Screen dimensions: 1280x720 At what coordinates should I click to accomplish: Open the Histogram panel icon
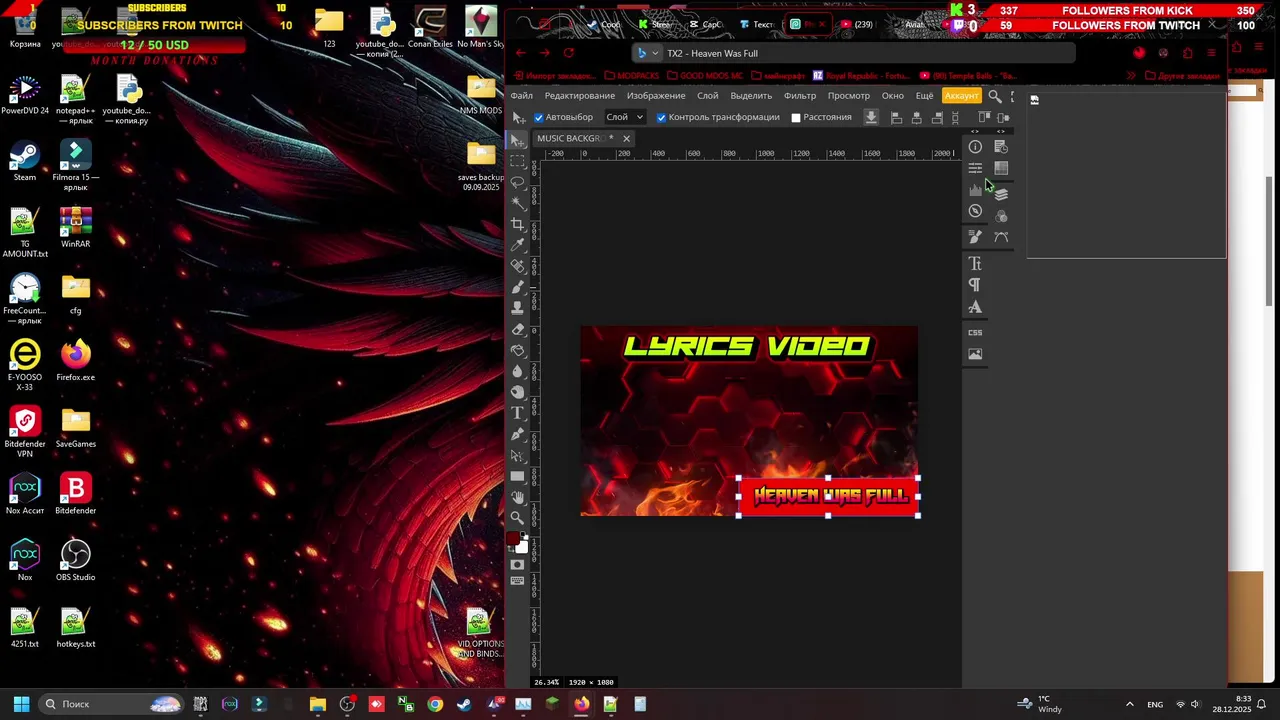975,190
